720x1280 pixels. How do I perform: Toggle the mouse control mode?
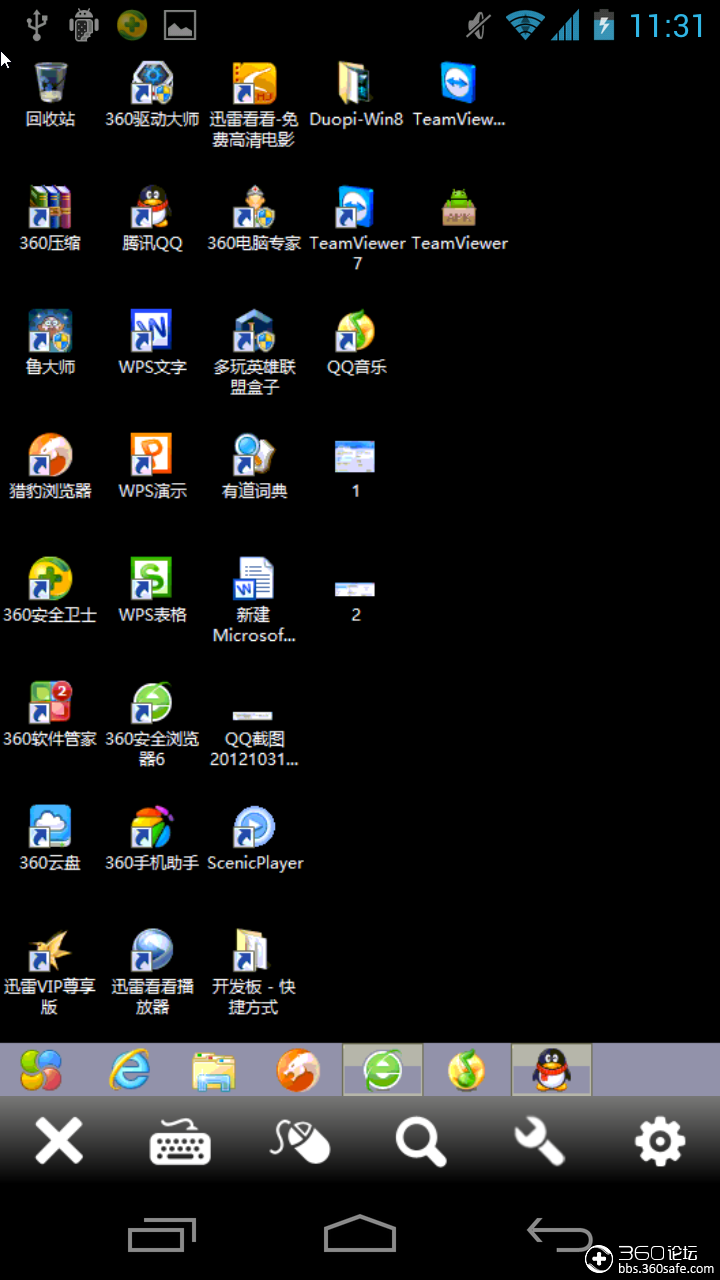click(x=300, y=1141)
